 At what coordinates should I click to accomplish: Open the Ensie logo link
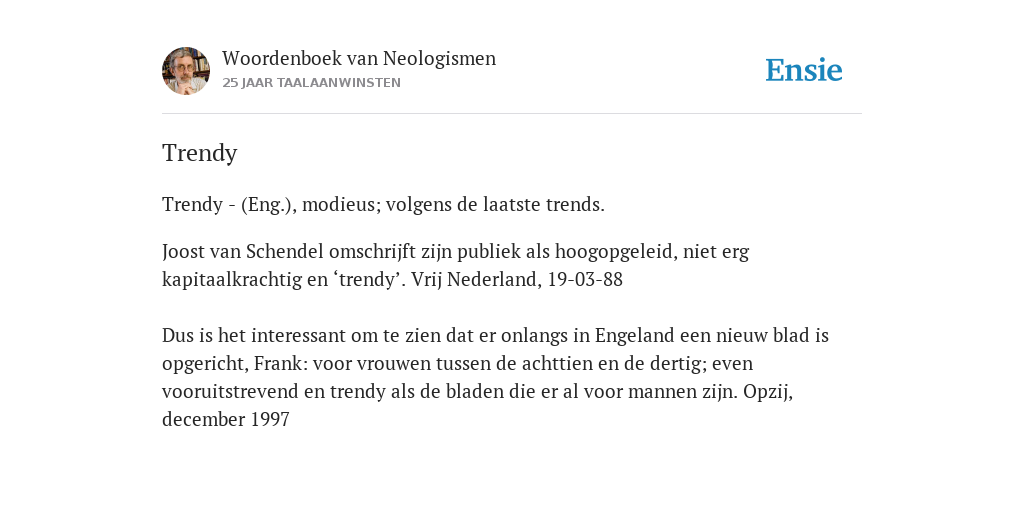point(804,70)
